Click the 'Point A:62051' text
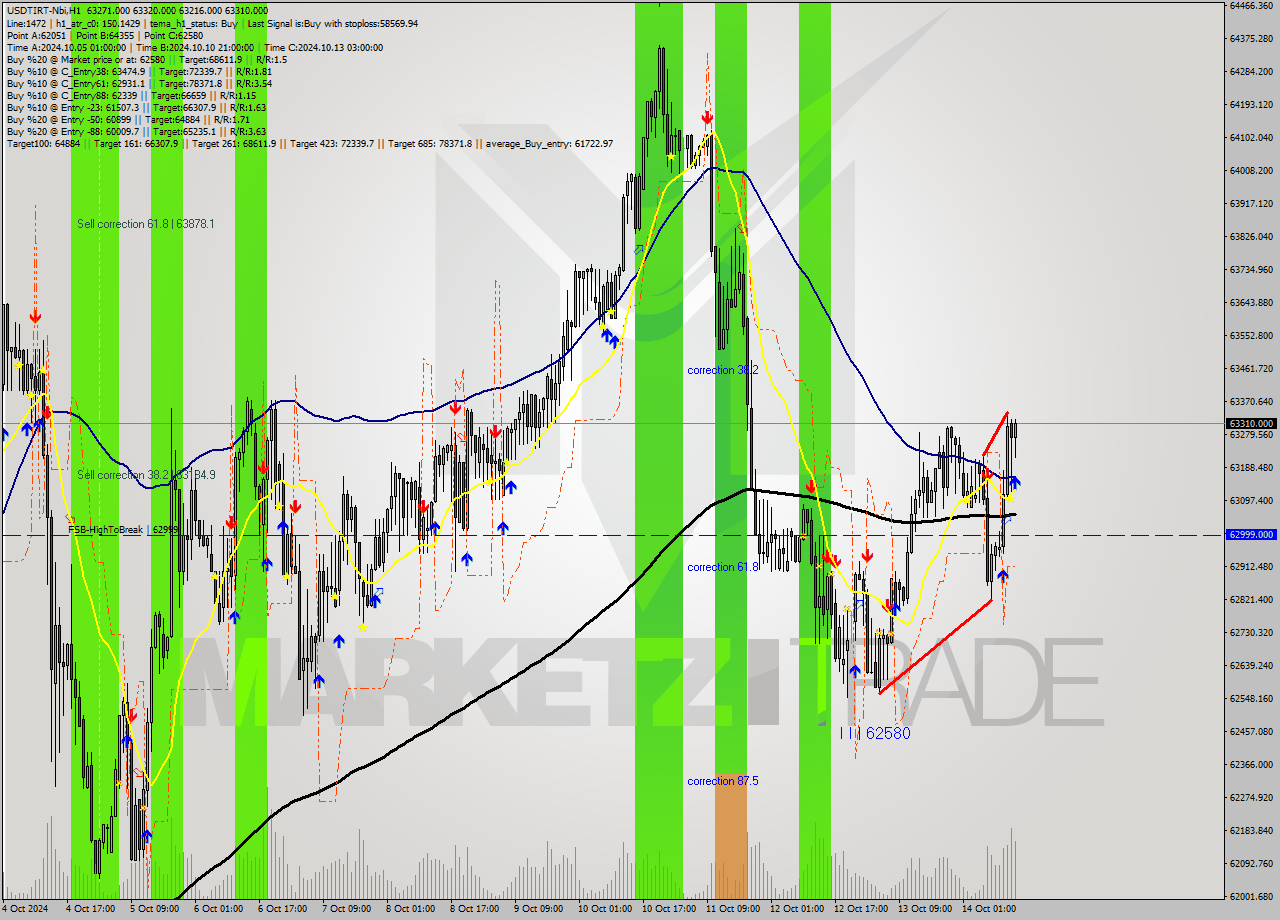 34,35
